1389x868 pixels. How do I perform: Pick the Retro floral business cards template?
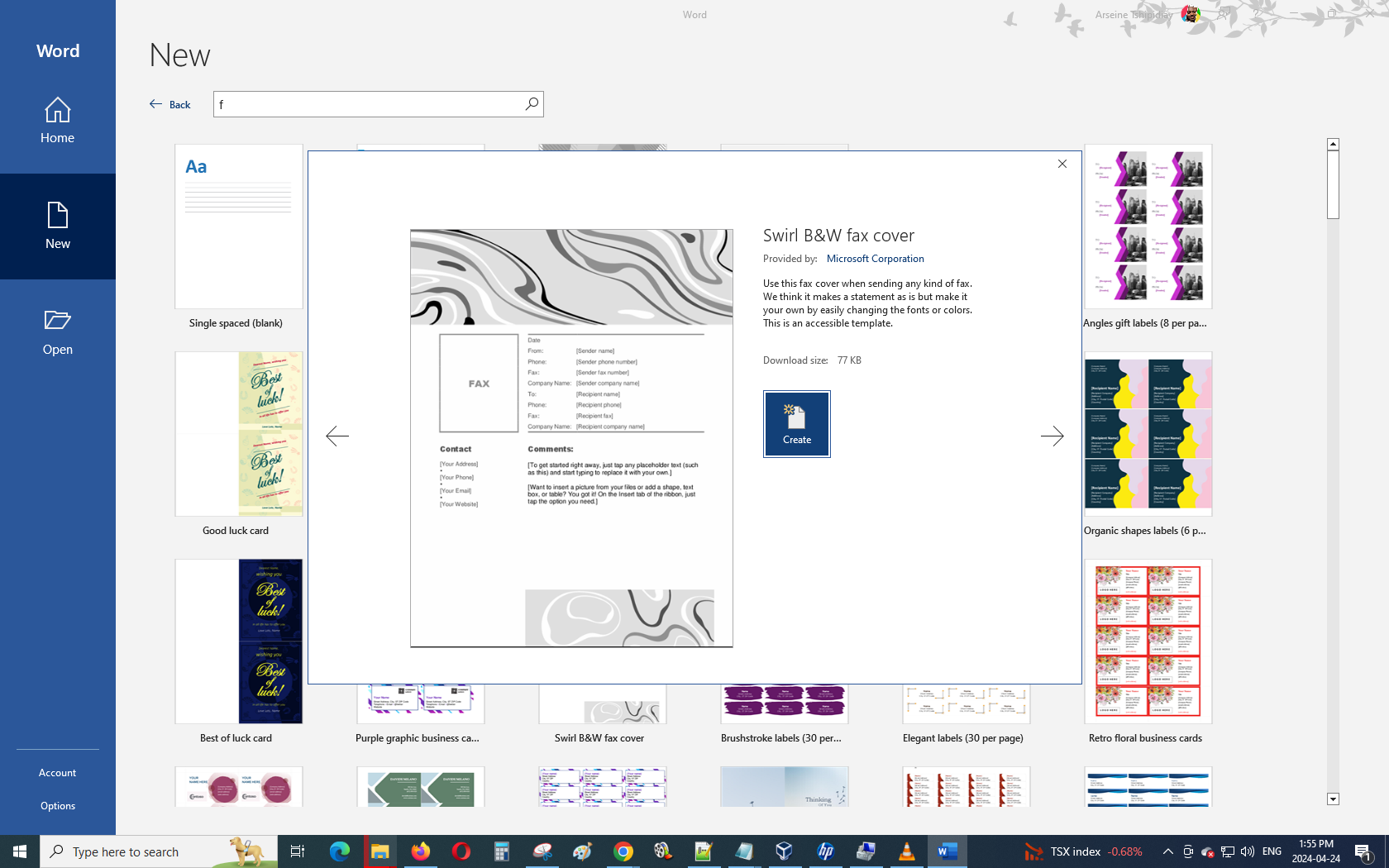1148,642
